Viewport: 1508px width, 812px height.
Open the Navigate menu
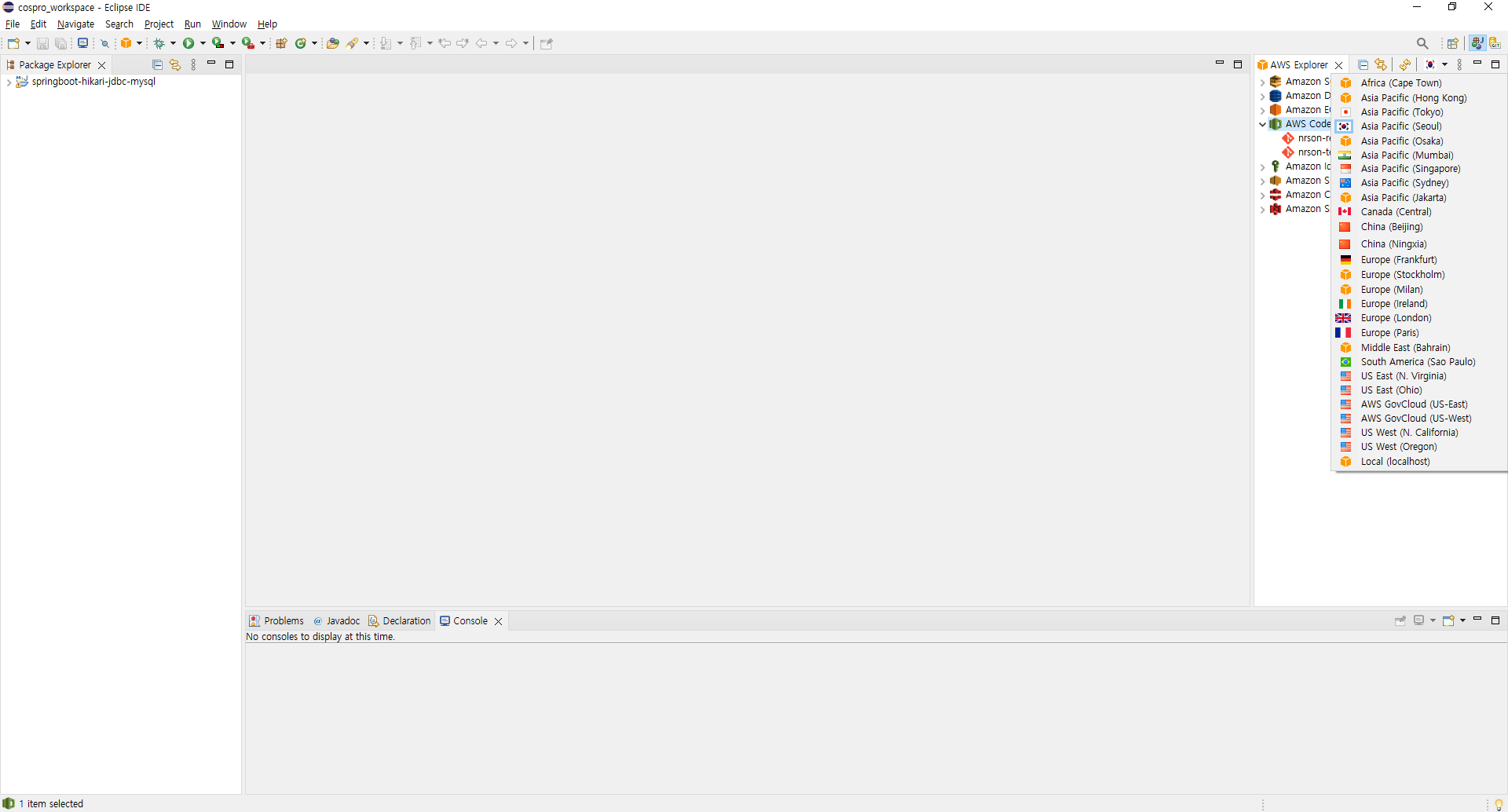pyautogui.click(x=75, y=24)
